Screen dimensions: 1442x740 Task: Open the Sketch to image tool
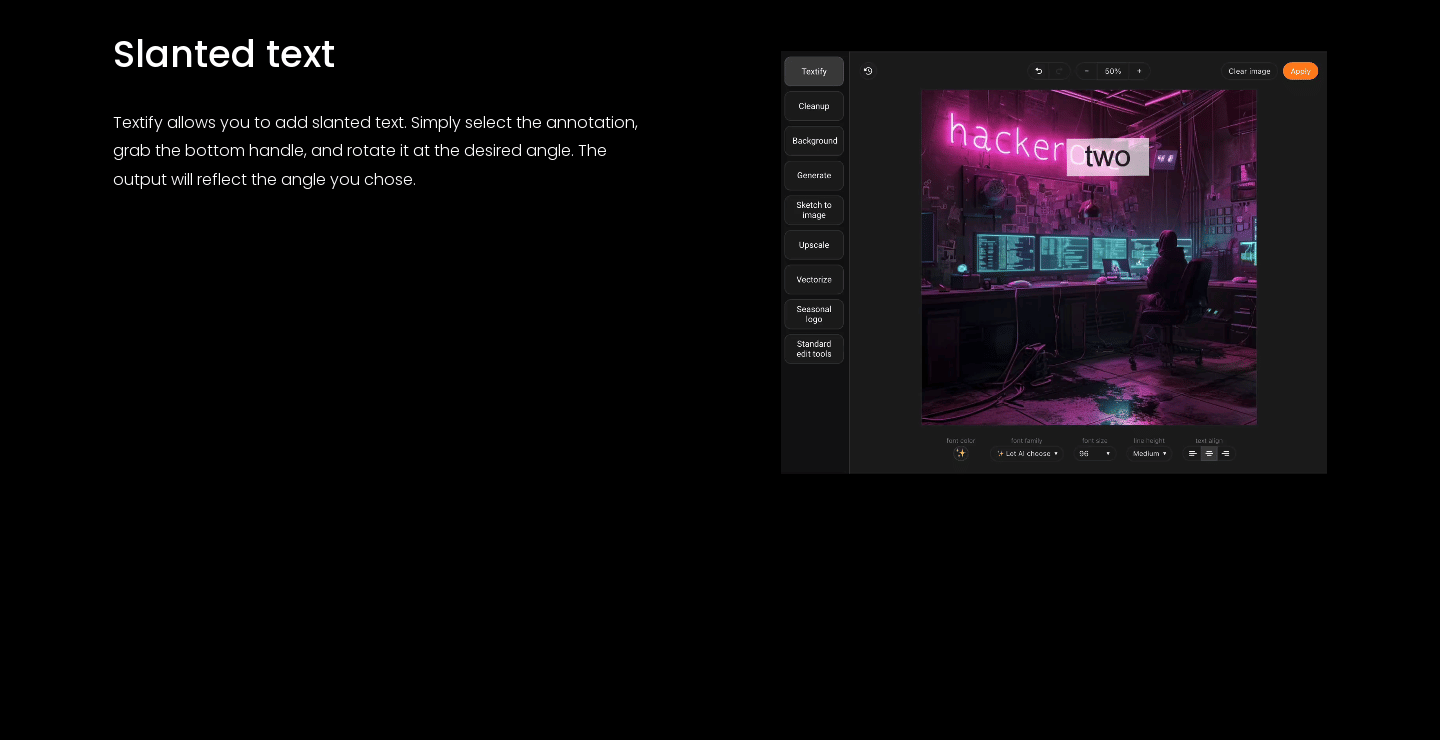click(814, 210)
